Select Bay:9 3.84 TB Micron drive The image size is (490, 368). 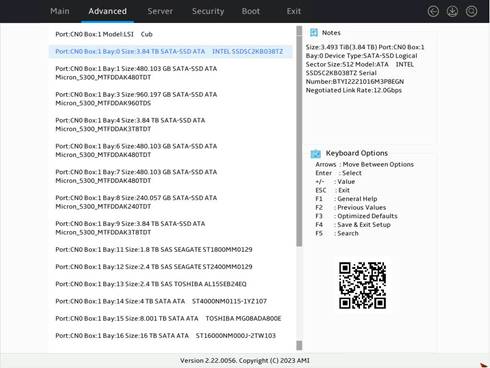tap(130, 228)
